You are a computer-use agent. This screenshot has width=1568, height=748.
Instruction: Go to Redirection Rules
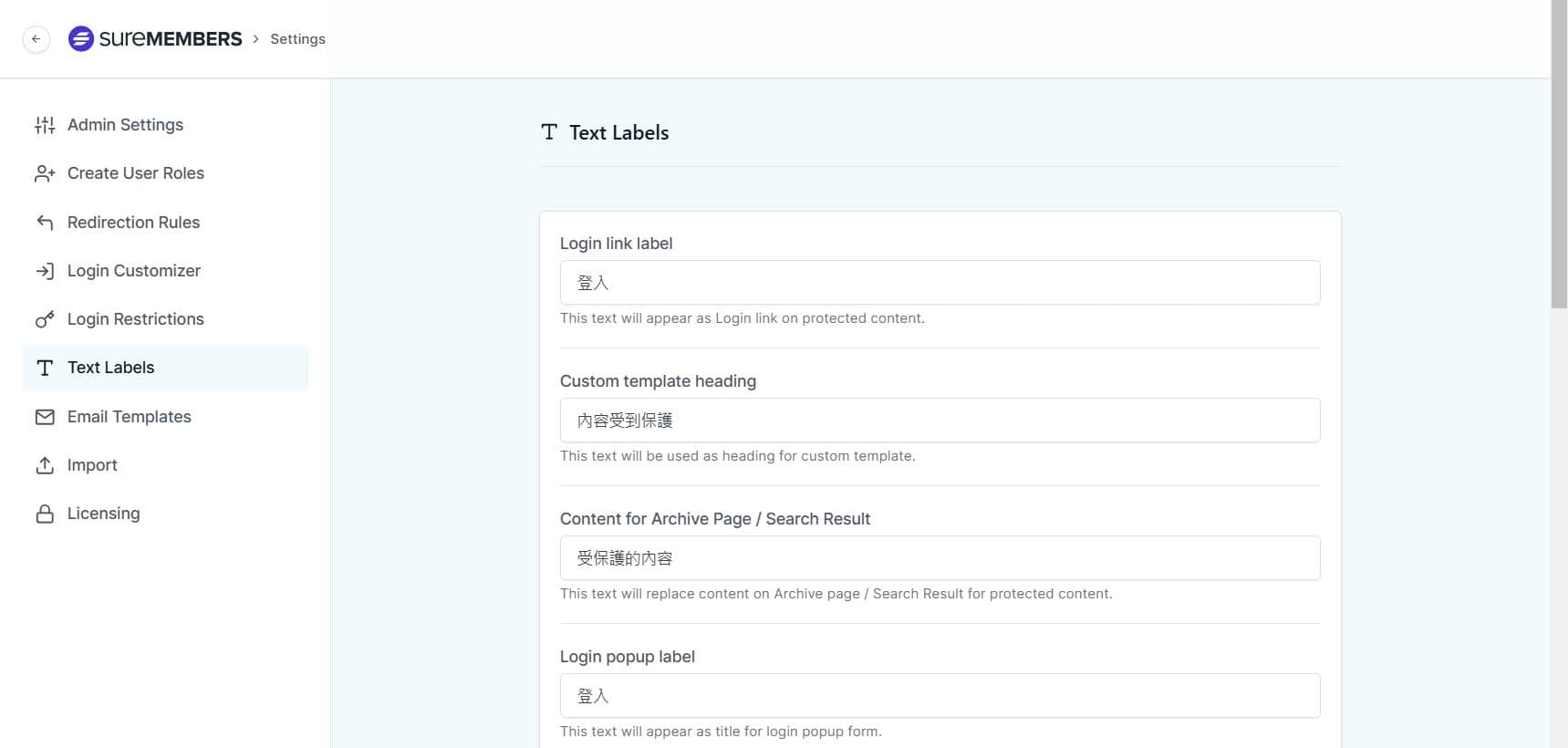pyautogui.click(x=165, y=223)
